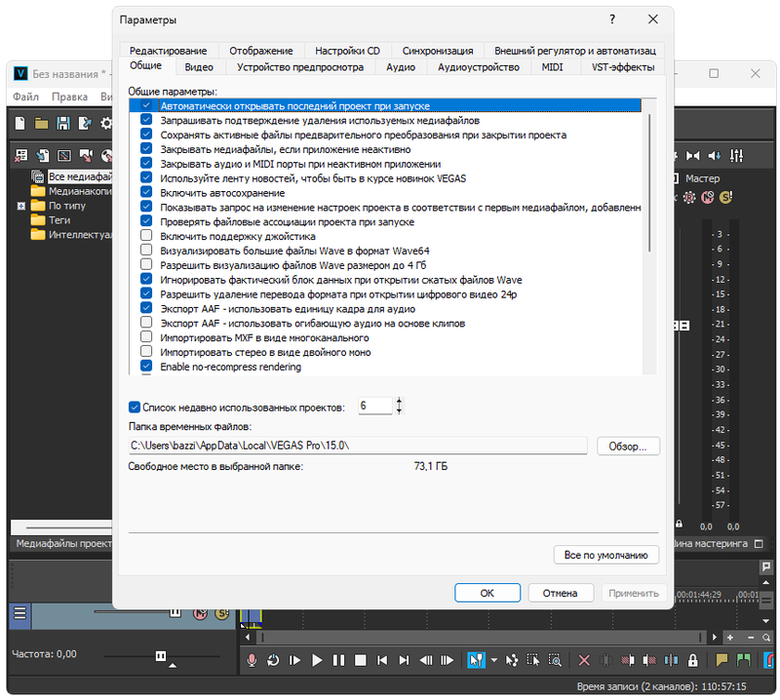Click the mixer faders icon in Master Bus panel
This screenshot has height=700, width=780.
(x=737, y=156)
